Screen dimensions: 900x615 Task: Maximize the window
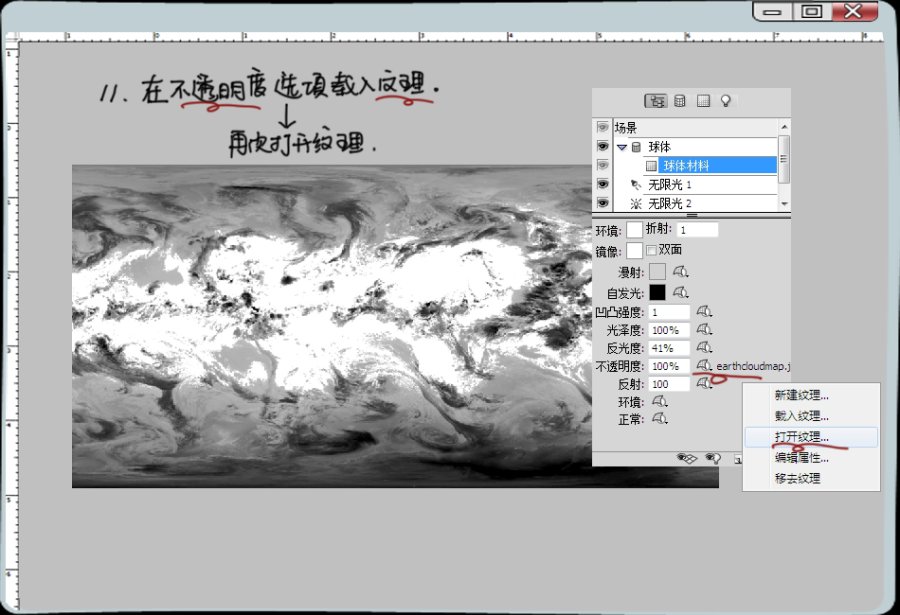pos(812,11)
